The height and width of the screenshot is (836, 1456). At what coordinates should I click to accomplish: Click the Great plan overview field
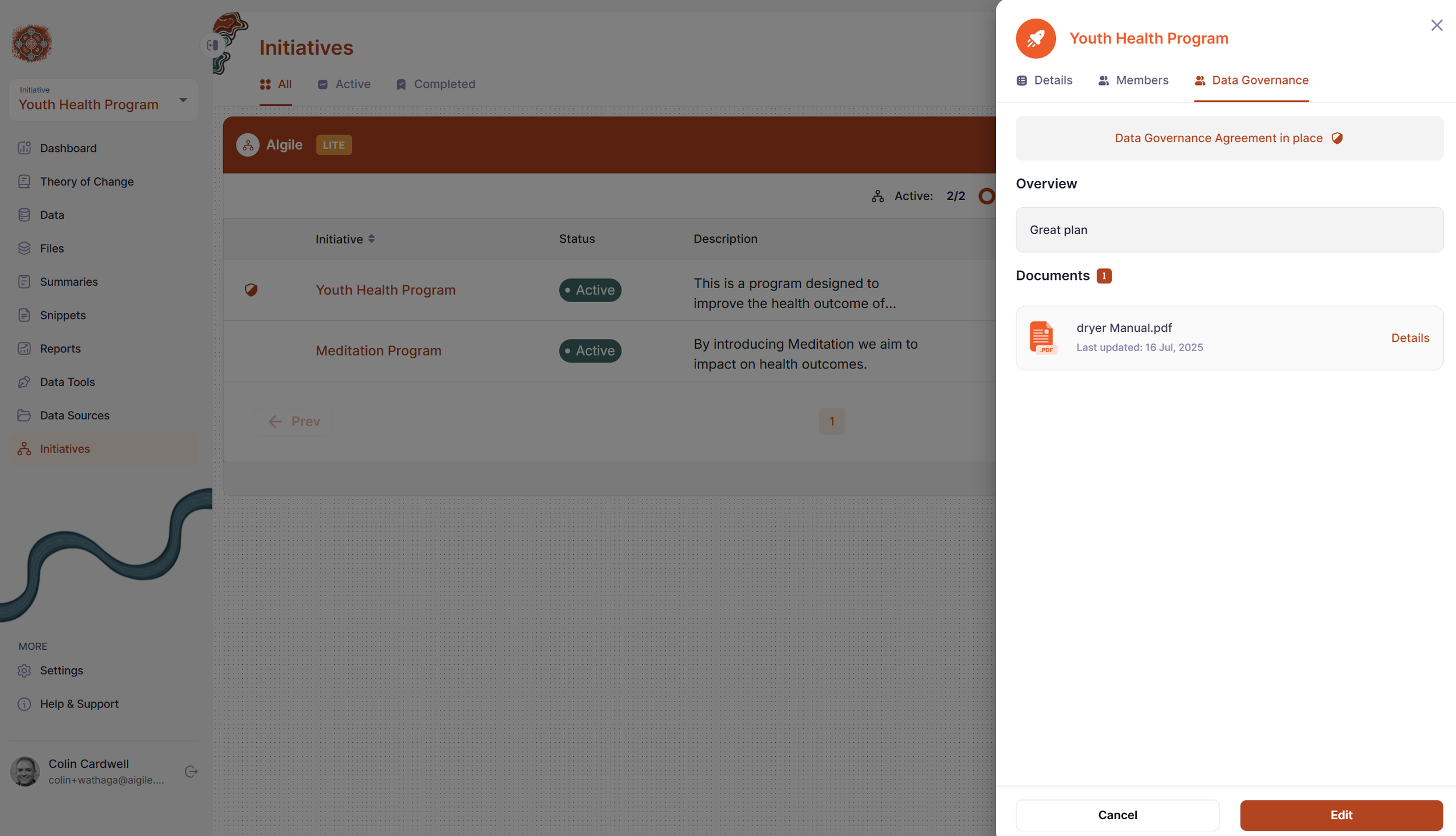tap(1229, 230)
